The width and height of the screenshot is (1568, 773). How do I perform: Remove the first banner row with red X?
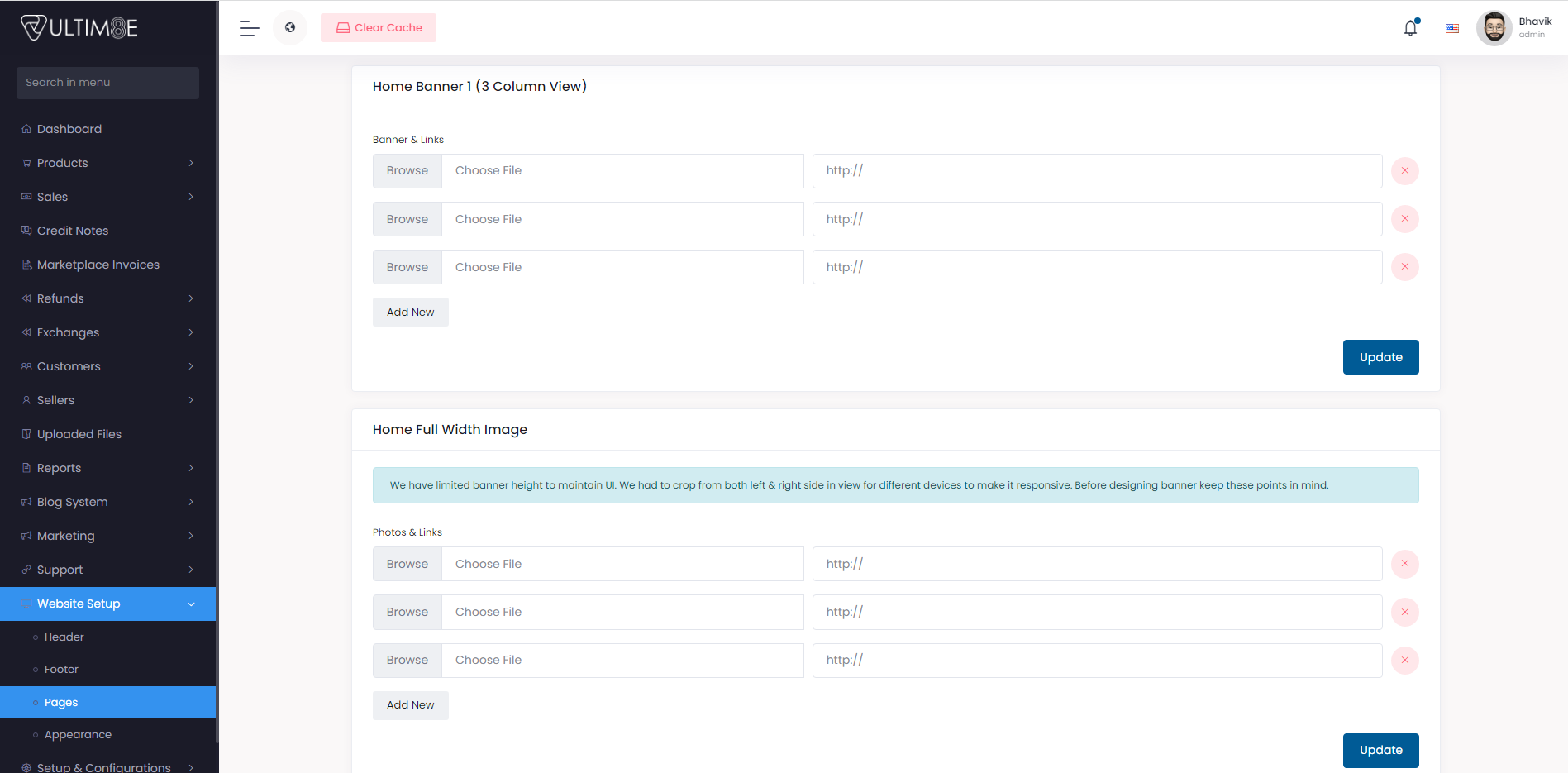point(1404,170)
